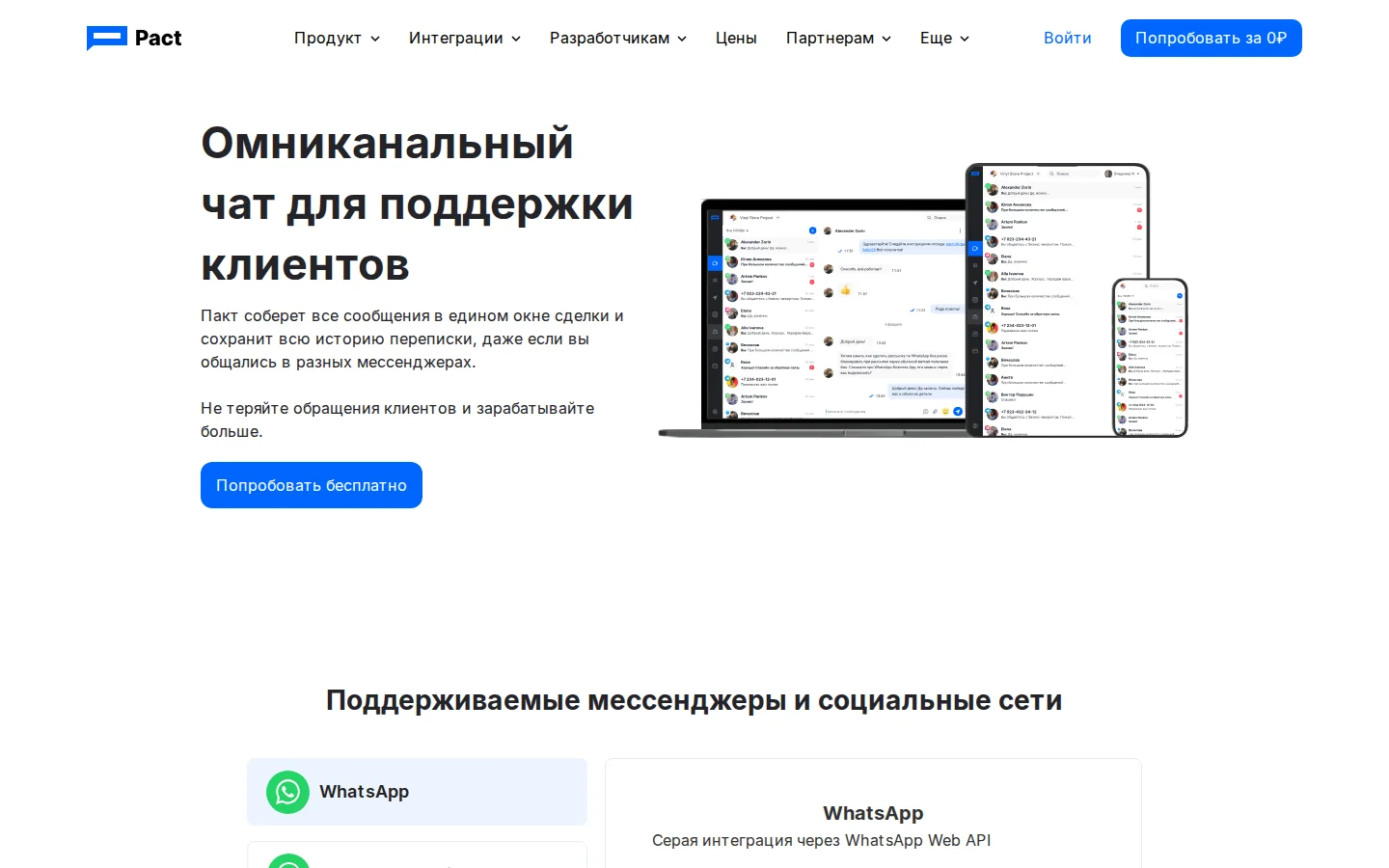Expand the chevron next to Продукт
Image resolution: width=1389 pixels, height=868 pixels.
(x=375, y=39)
